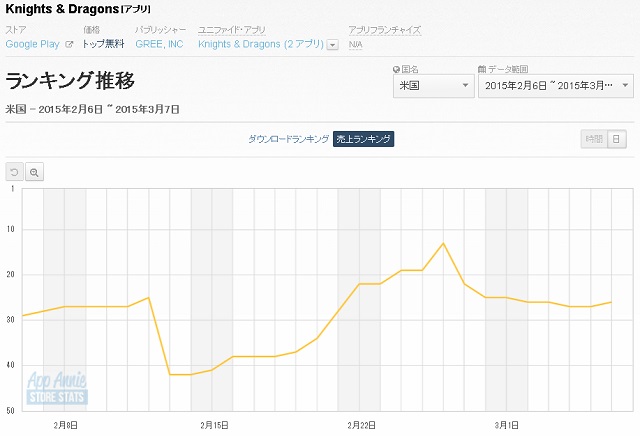Click the 50 rank y-axis label

pos(10,411)
